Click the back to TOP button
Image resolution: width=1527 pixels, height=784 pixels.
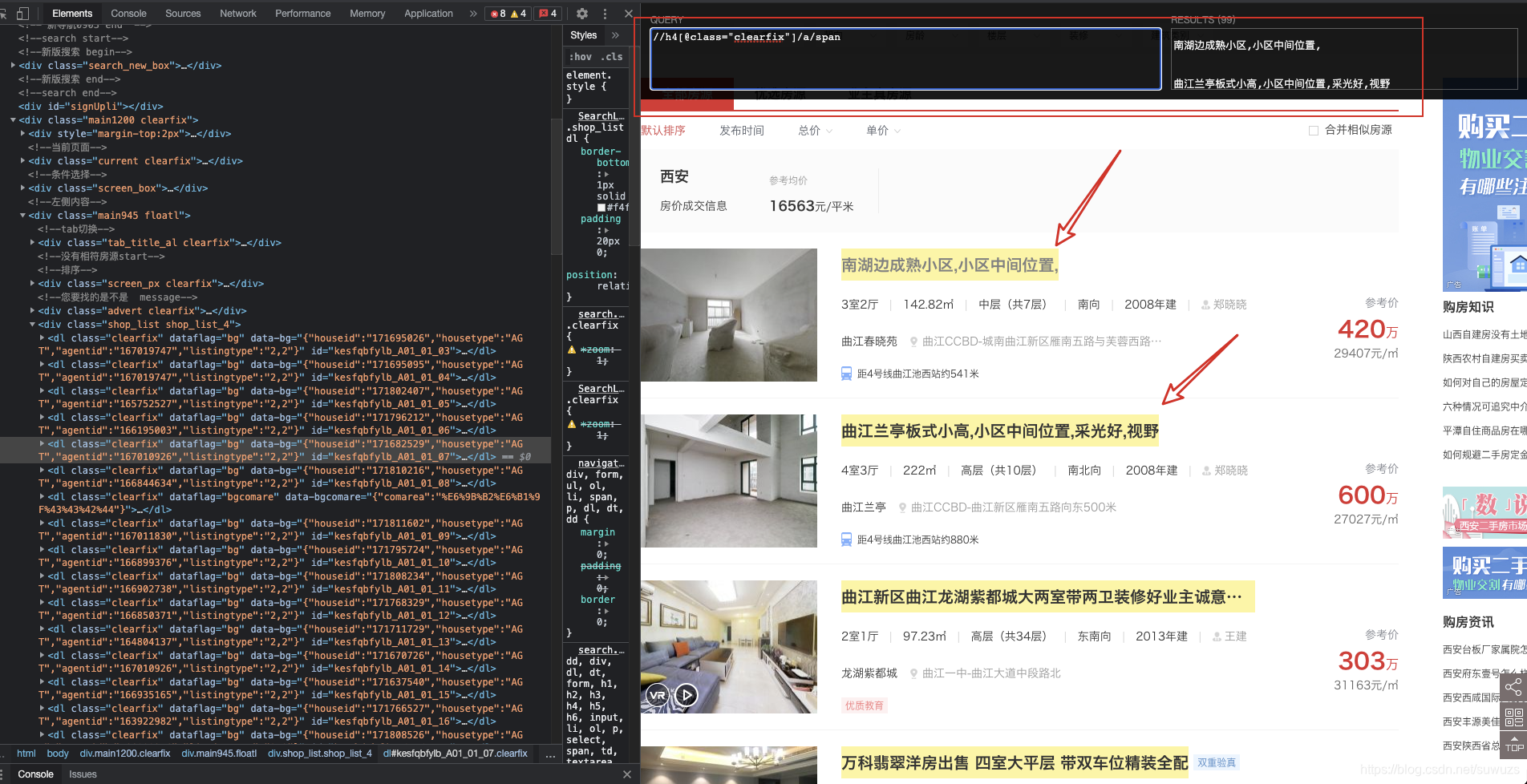(x=1513, y=745)
